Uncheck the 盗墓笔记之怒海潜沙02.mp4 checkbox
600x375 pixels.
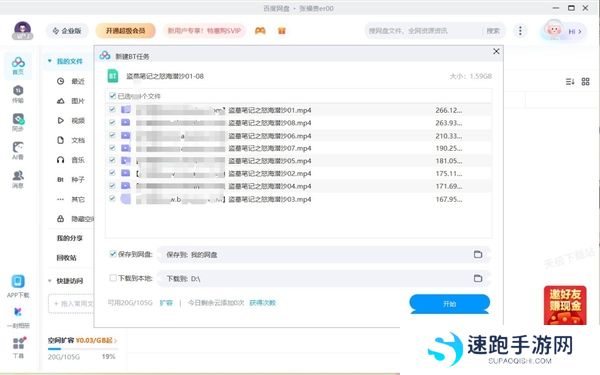coord(112,173)
